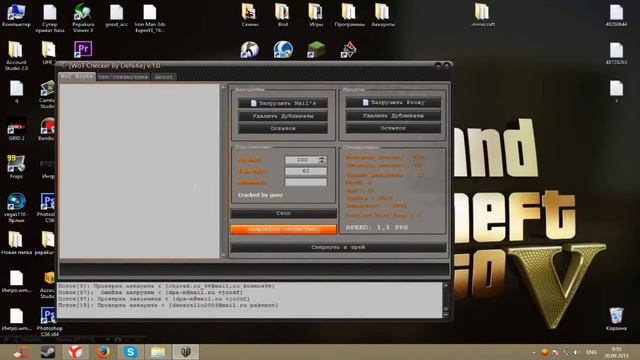The width and height of the screenshot is (640, 360).
Task: Open the Игры desktop folder
Action: (x=316, y=16)
